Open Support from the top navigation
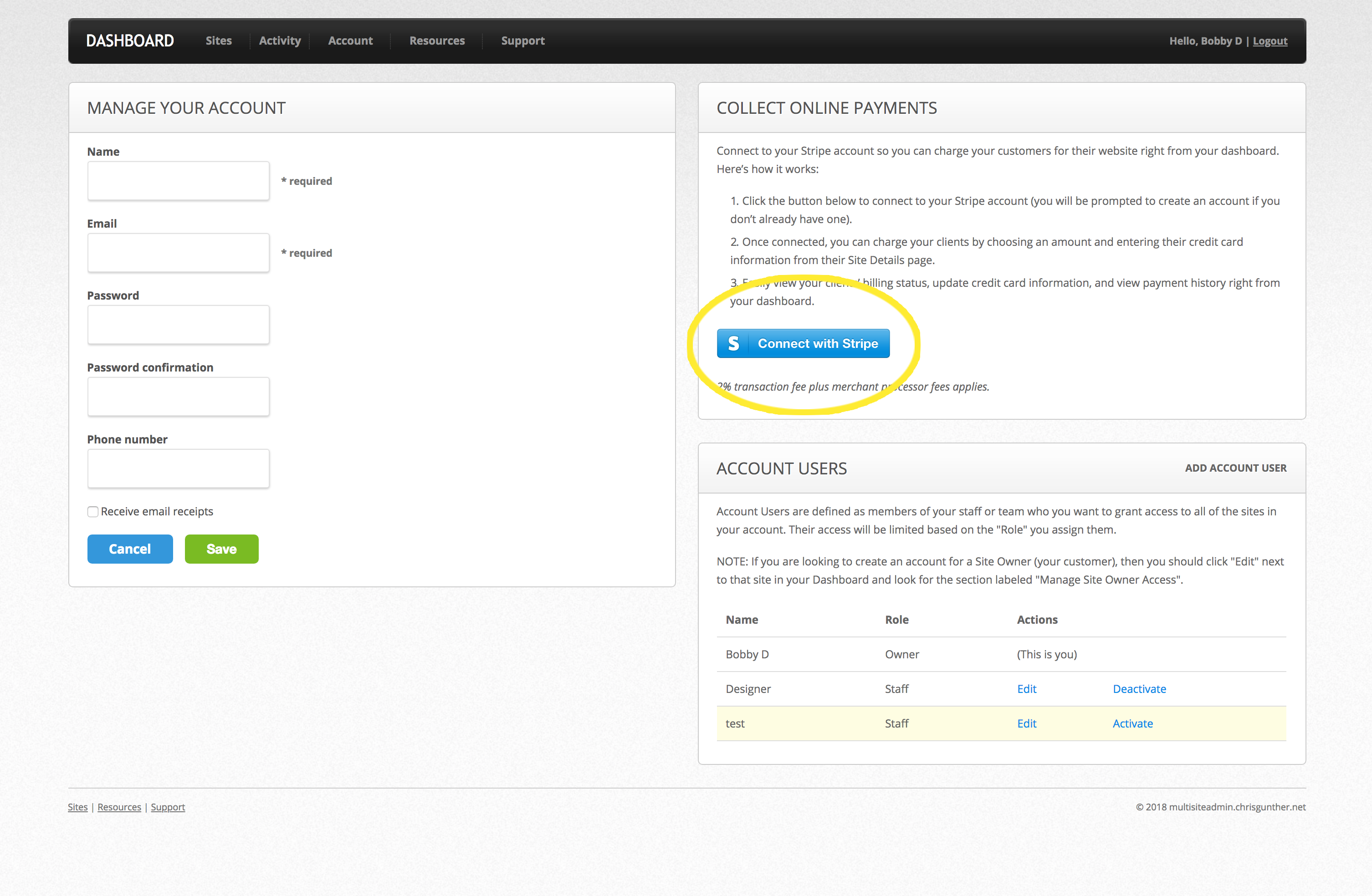 pos(523,41)
